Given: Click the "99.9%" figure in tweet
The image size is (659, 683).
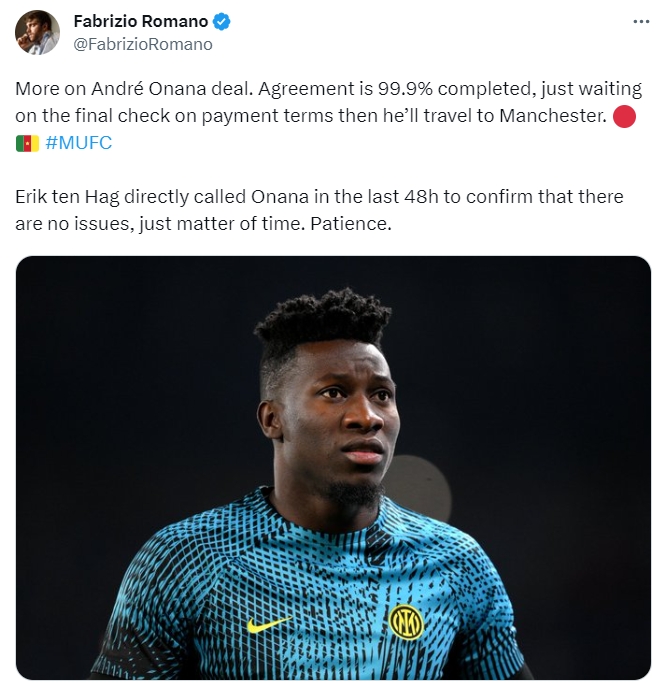Looking at the screenshot, I should [405, 89].
